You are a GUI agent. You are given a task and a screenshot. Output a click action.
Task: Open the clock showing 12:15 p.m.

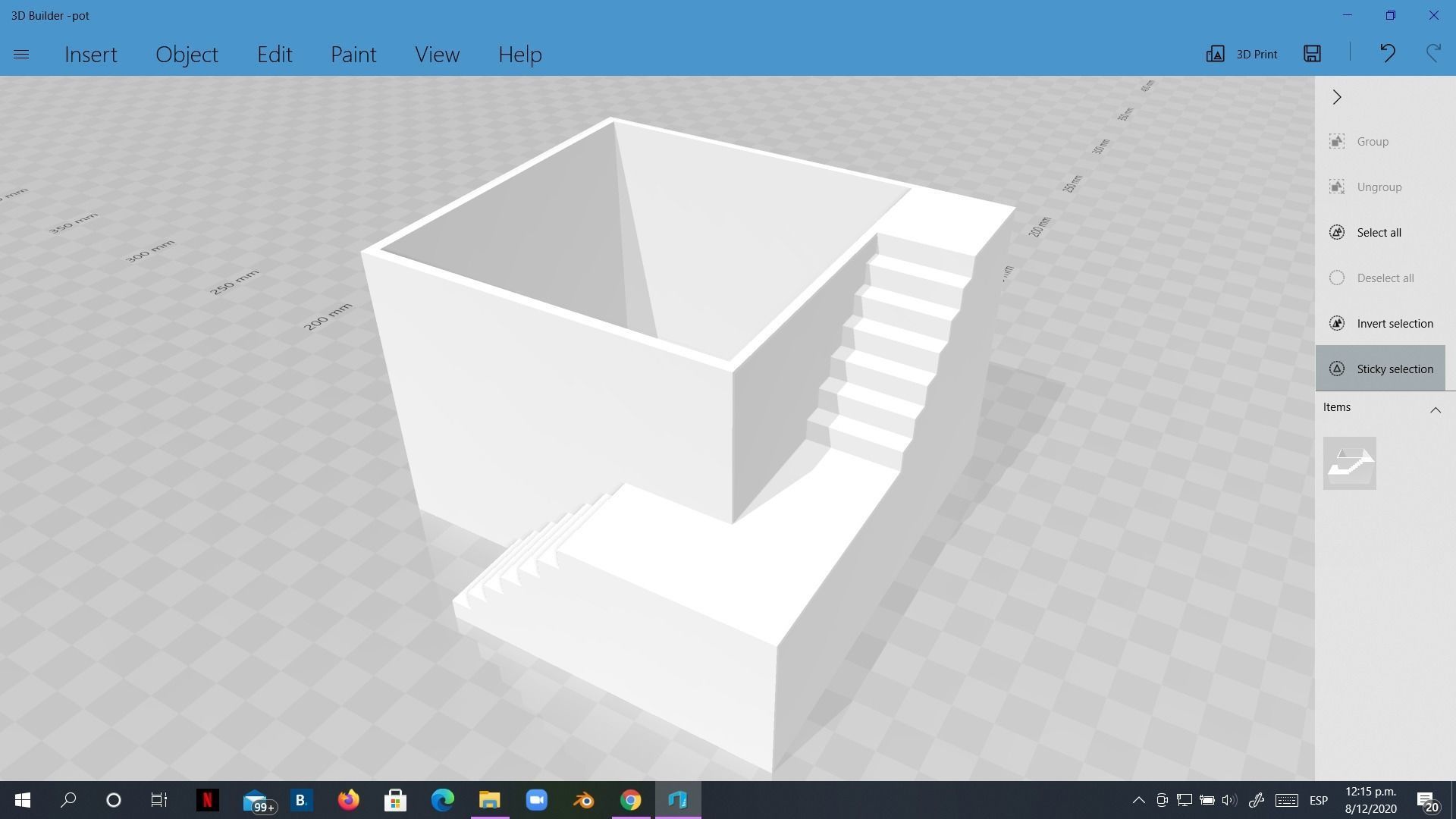pos(1371,800)
